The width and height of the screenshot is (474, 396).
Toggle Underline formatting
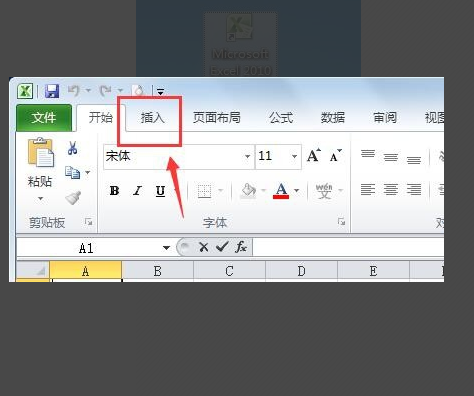pos(160,191)
